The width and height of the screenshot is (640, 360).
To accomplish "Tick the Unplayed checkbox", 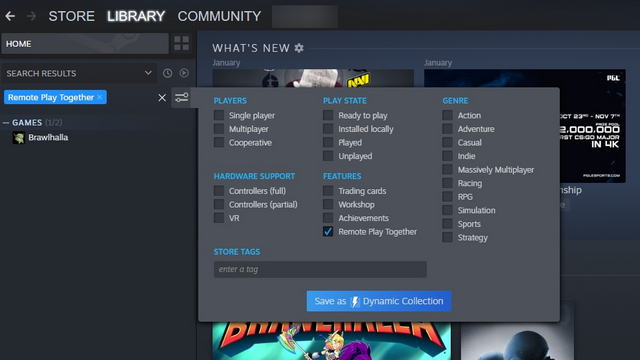I will (328, 156).
